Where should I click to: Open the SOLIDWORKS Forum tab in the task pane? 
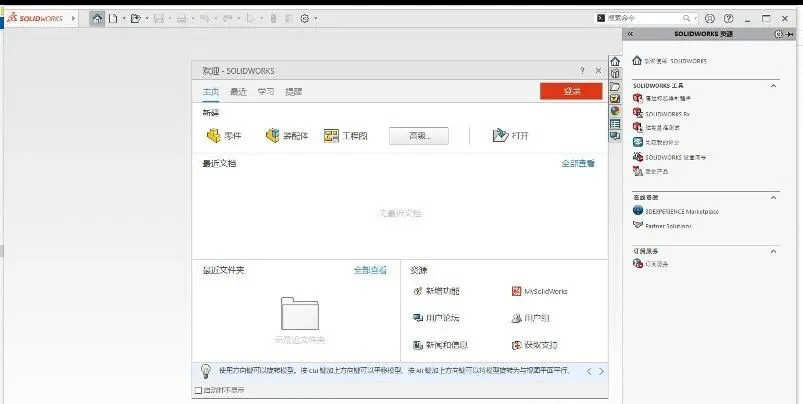click(x=615, y=136)
